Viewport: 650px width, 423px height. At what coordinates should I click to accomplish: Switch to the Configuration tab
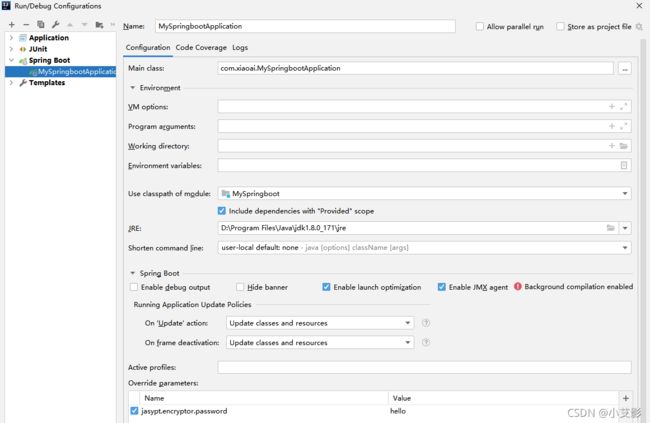coord(148,48)
